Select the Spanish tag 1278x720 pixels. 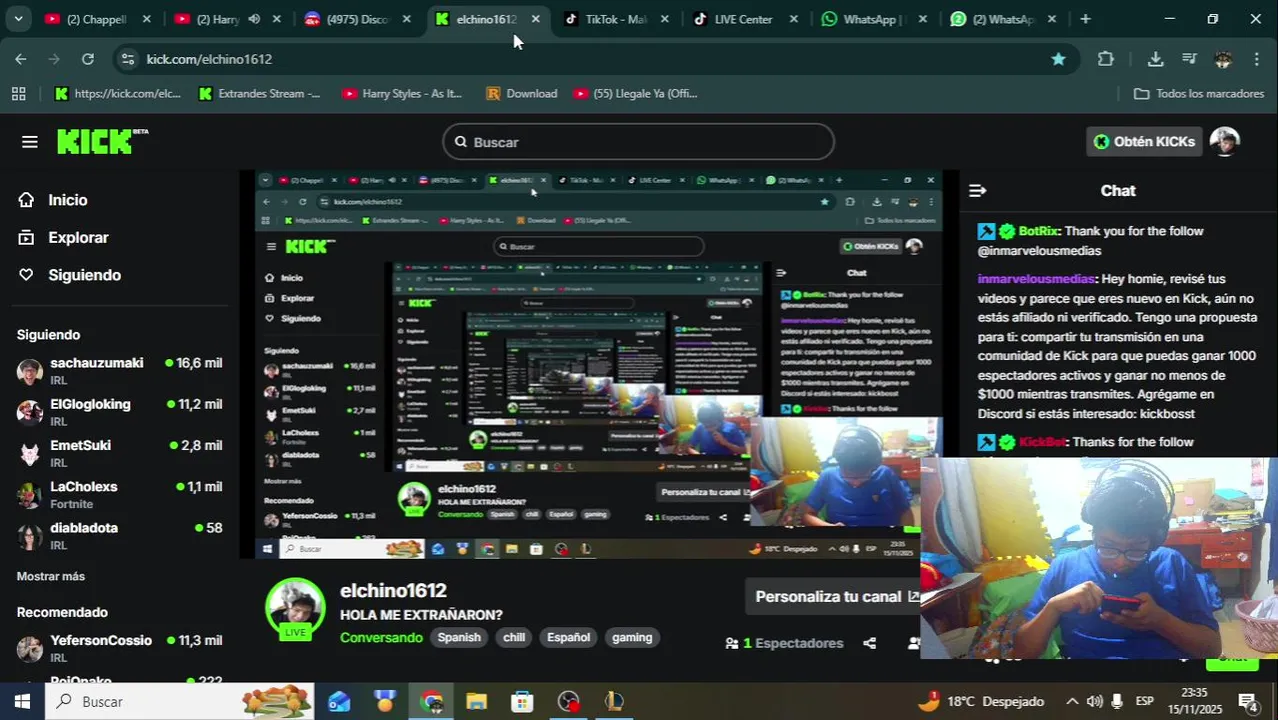coord(459,637)
